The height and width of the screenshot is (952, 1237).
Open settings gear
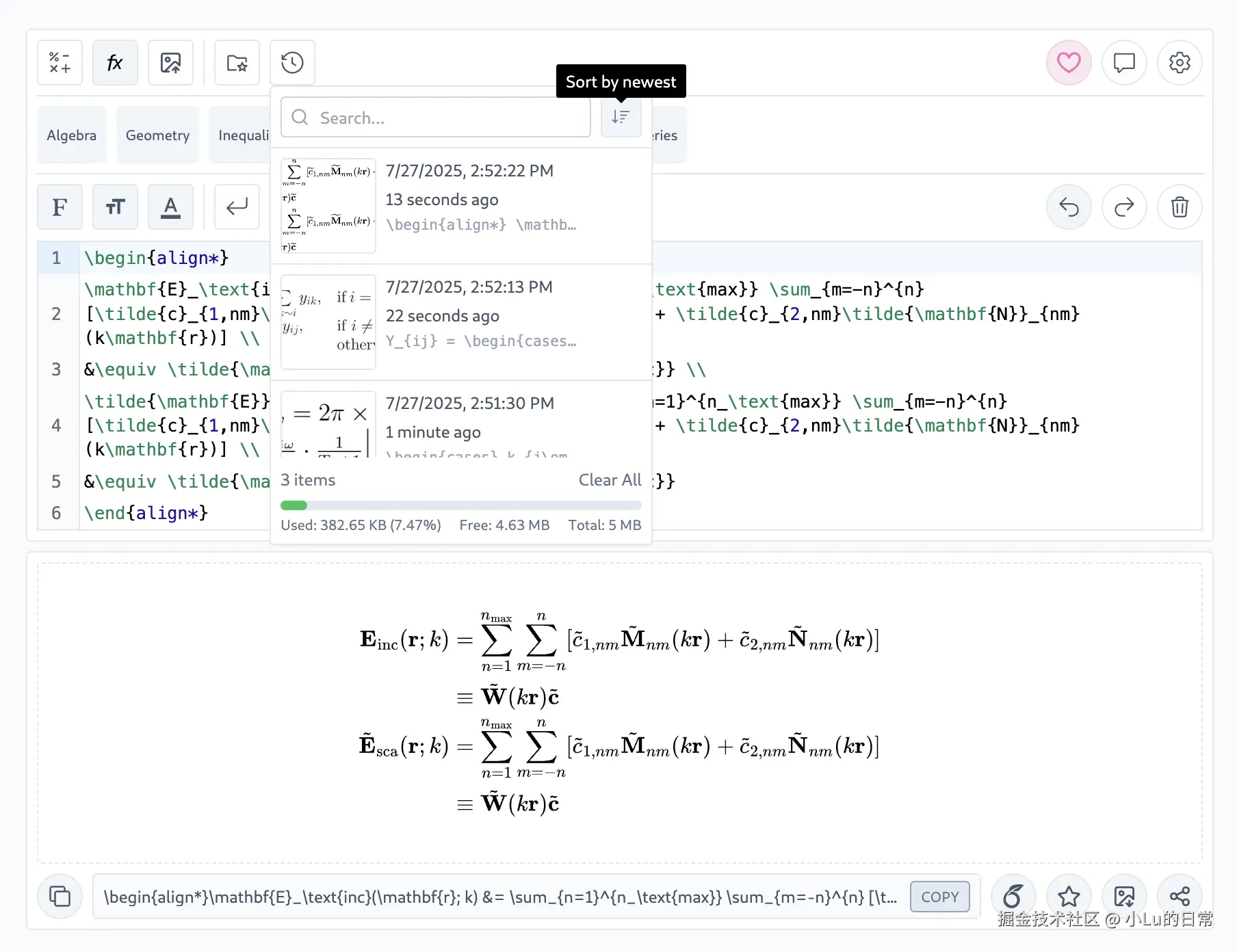point(1179,63)
